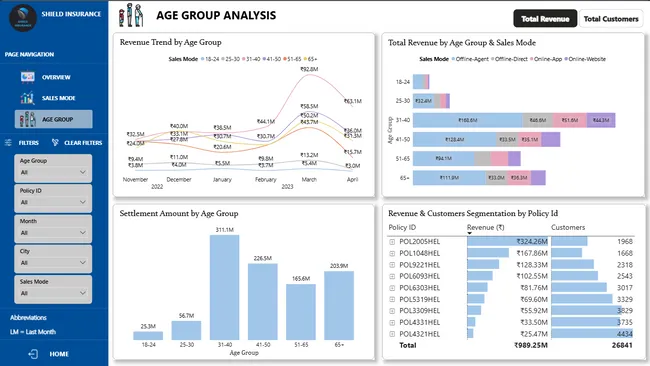The height and width of the screenshot is (366, 650).
Task: Expand the POL4331HEL policy row
Action: (392, 322)
